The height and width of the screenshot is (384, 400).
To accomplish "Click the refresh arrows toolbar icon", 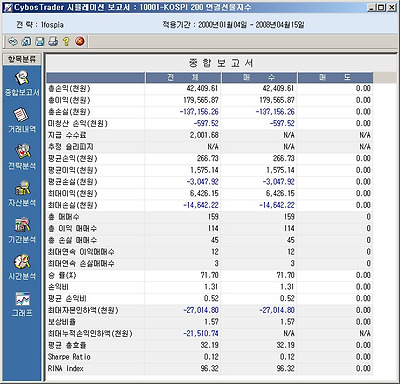I will (13, 41).
